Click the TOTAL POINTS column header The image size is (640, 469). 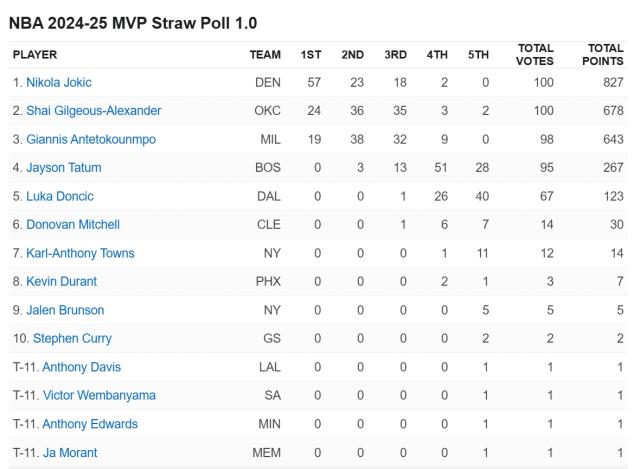click(604, 54)
